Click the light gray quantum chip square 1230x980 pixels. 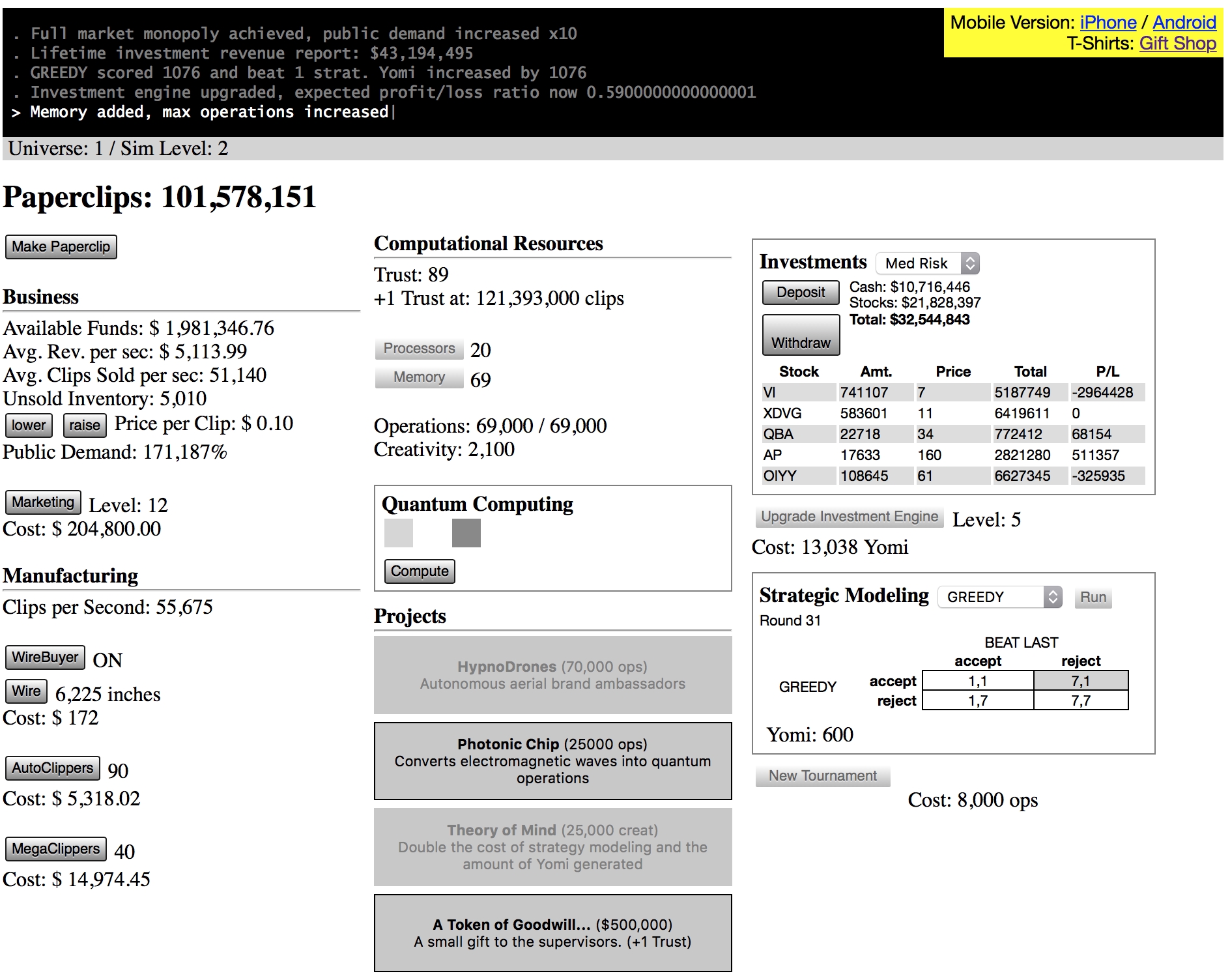point(399,533)
